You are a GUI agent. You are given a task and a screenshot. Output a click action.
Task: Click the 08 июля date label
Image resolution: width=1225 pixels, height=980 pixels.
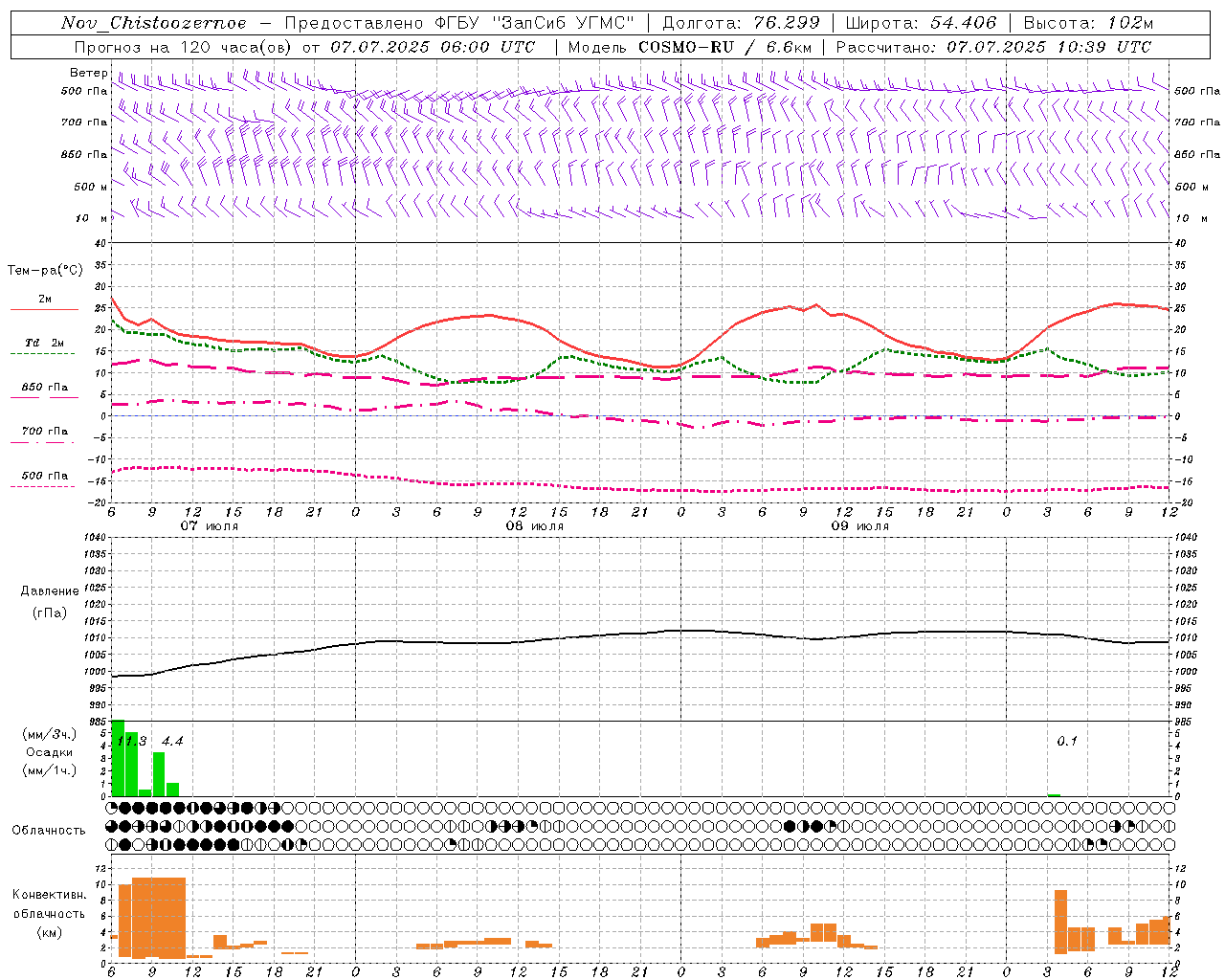pyautogui.click(x=535, y=526)
